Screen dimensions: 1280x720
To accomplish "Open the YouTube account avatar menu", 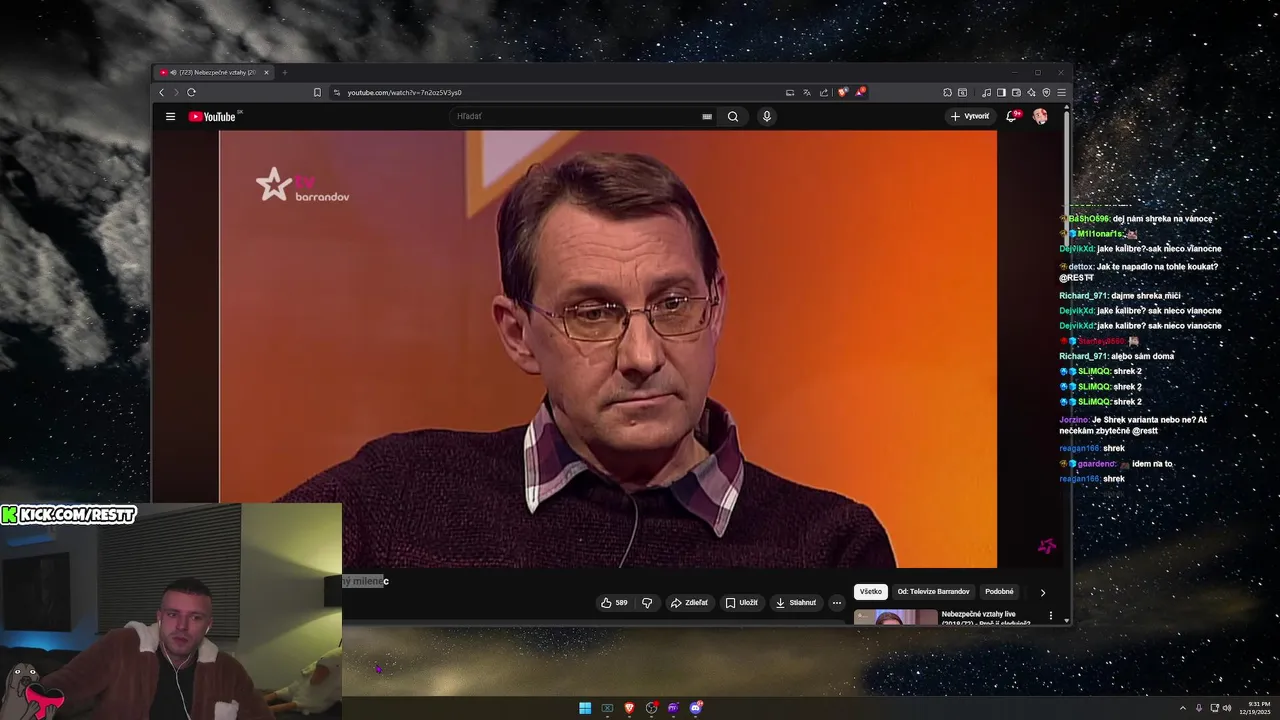I will (x=1040, y=116).
